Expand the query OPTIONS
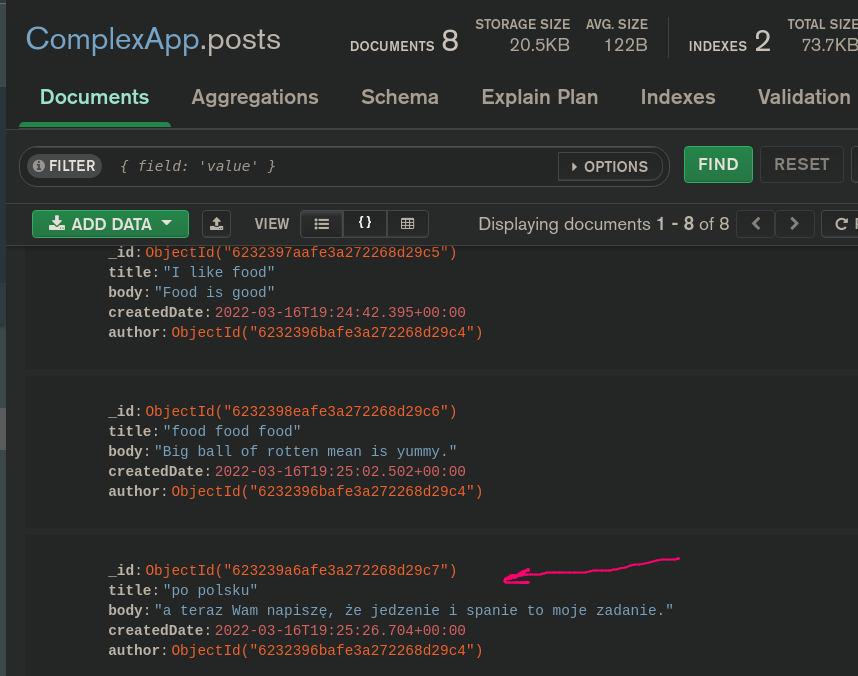858x676 pixels. click(x=609, y=167)
